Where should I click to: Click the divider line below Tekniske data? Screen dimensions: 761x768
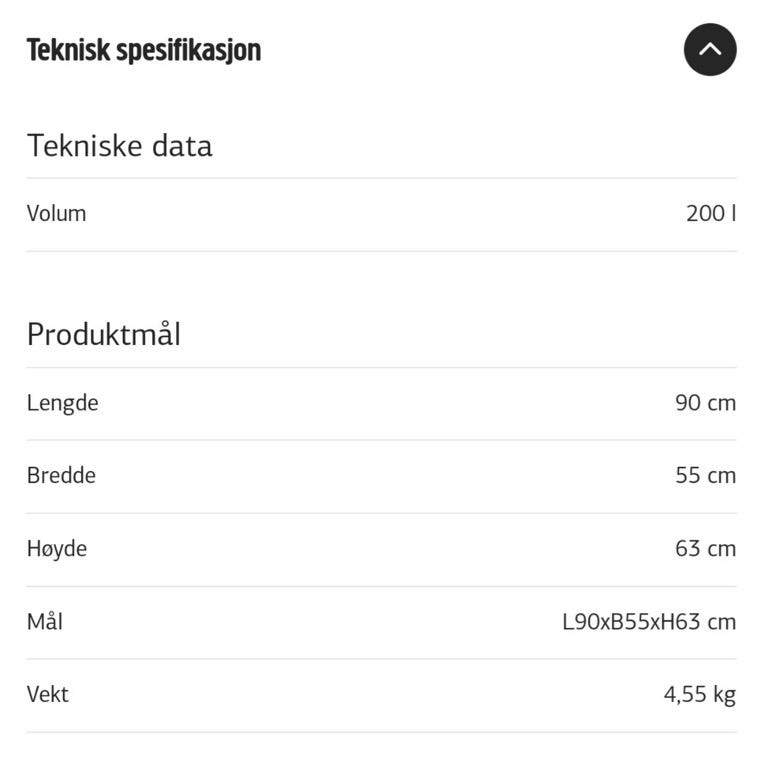(381, 178)
